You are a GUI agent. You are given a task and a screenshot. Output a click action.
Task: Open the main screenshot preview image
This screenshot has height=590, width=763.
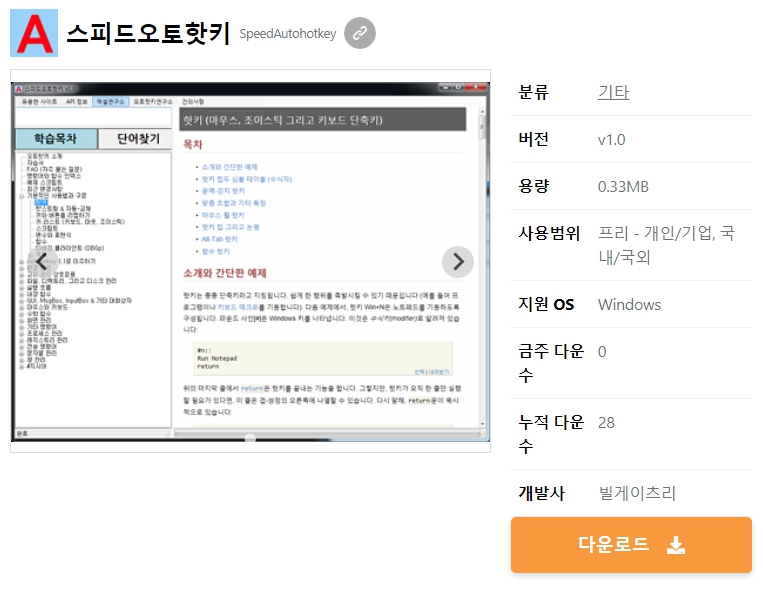point(250,261)
